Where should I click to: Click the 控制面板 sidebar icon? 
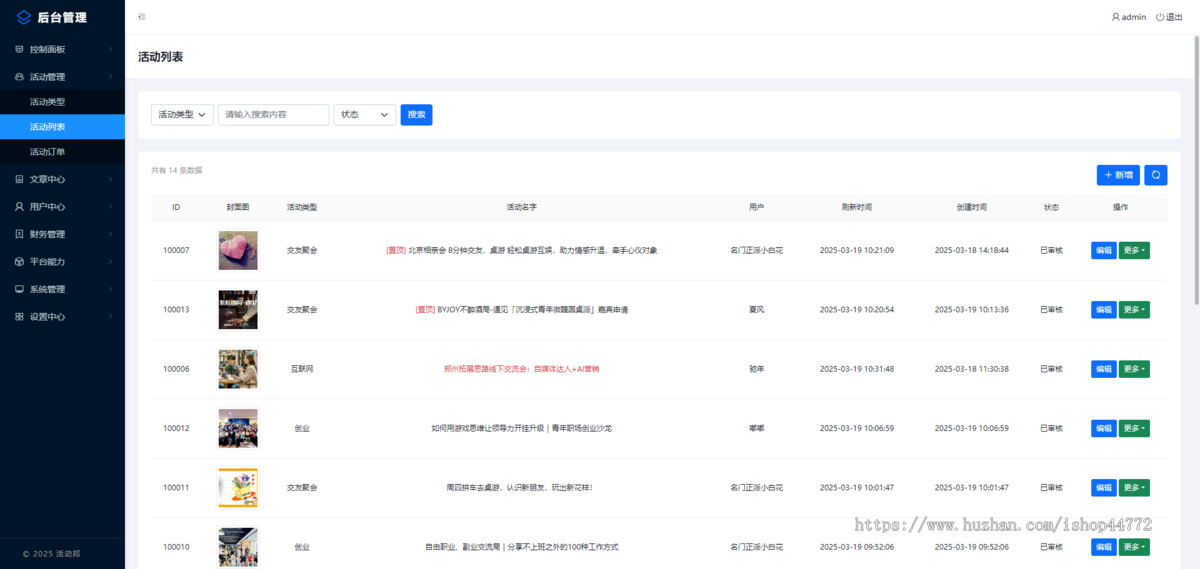pyautogui.click(x=19, y=49)
